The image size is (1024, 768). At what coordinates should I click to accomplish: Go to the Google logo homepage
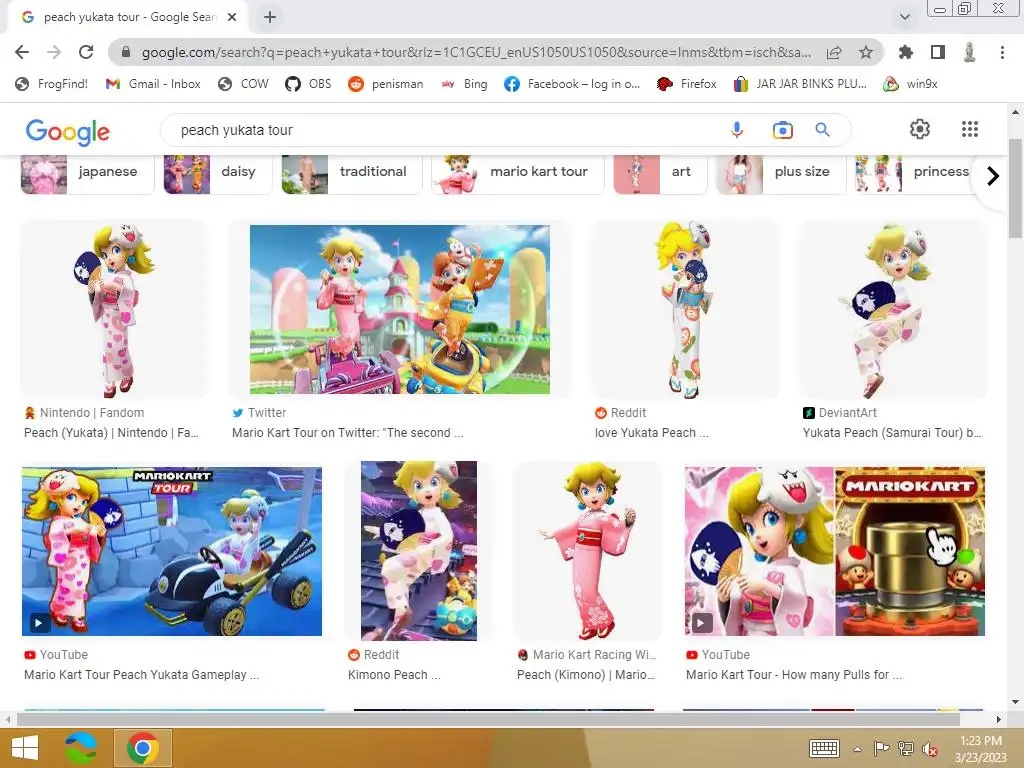tap(68, 131)
